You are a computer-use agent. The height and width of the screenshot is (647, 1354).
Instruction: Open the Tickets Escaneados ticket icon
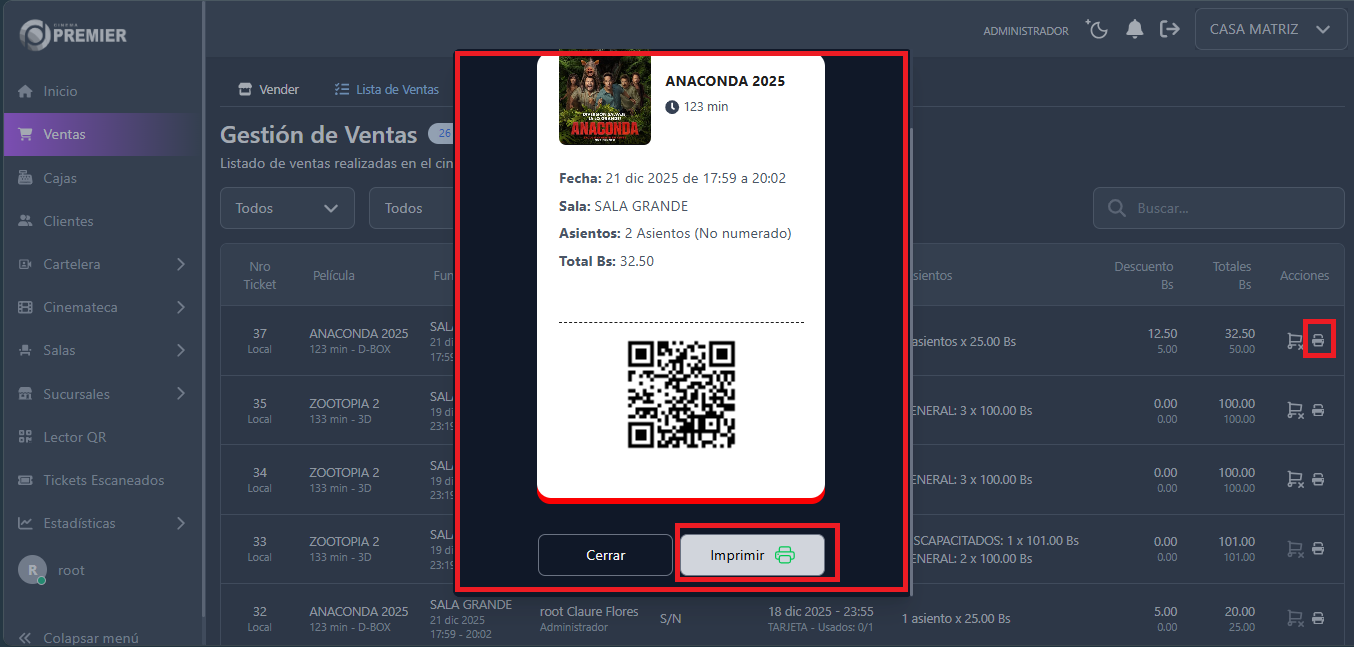point(24,479)
